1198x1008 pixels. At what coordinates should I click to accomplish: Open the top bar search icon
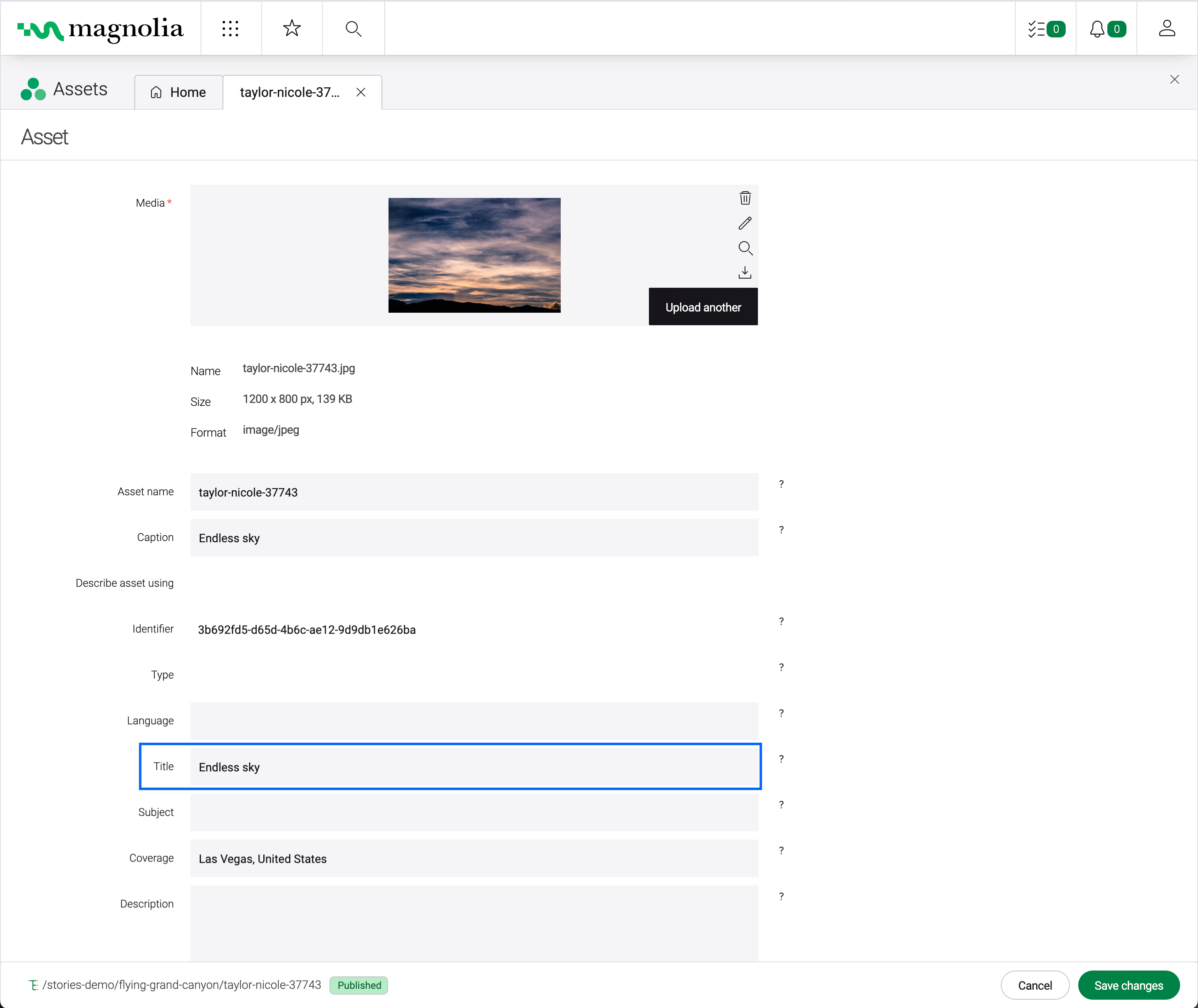[x=353, y=29]
